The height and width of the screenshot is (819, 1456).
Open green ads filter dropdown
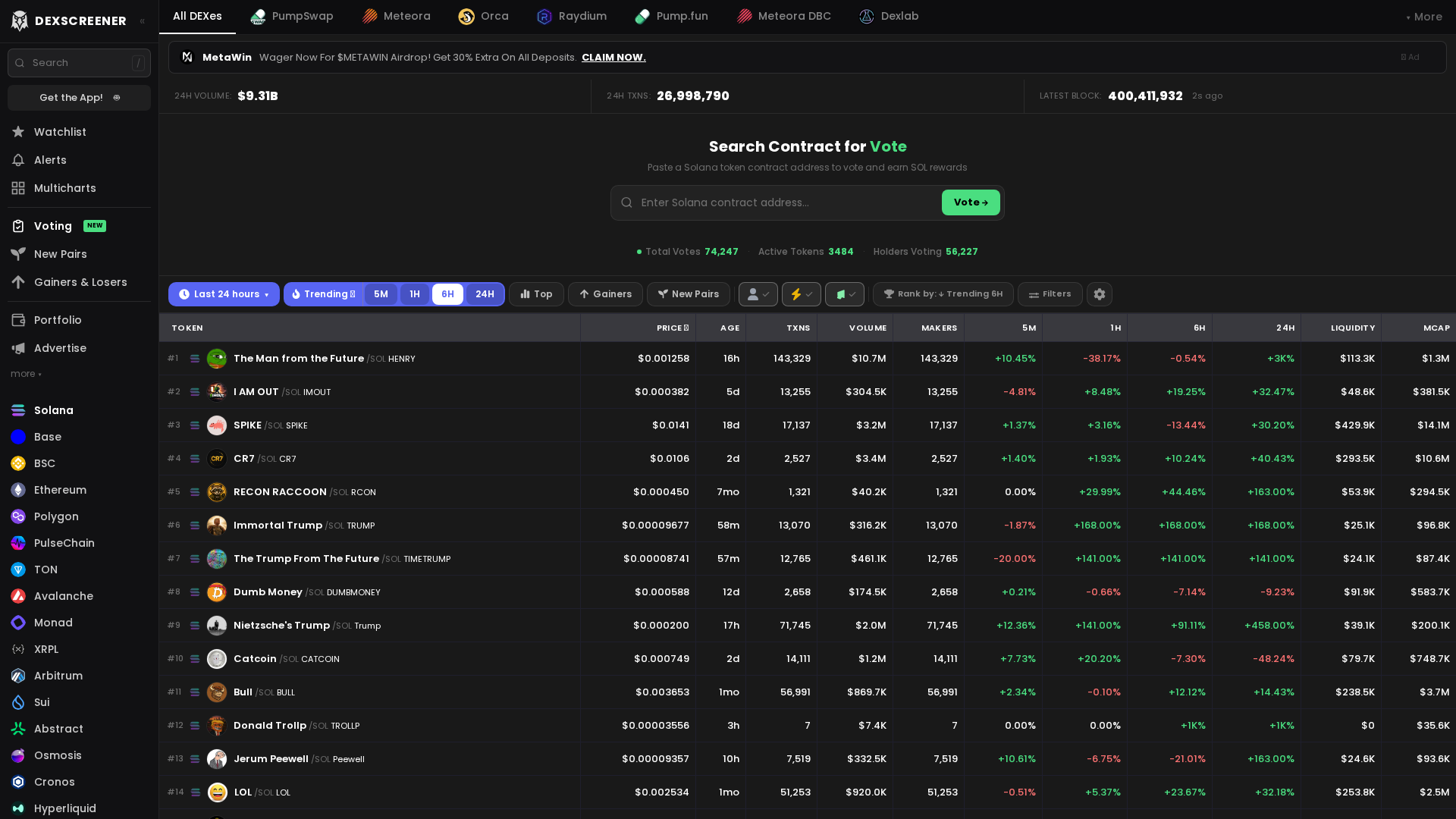(845, 294)
